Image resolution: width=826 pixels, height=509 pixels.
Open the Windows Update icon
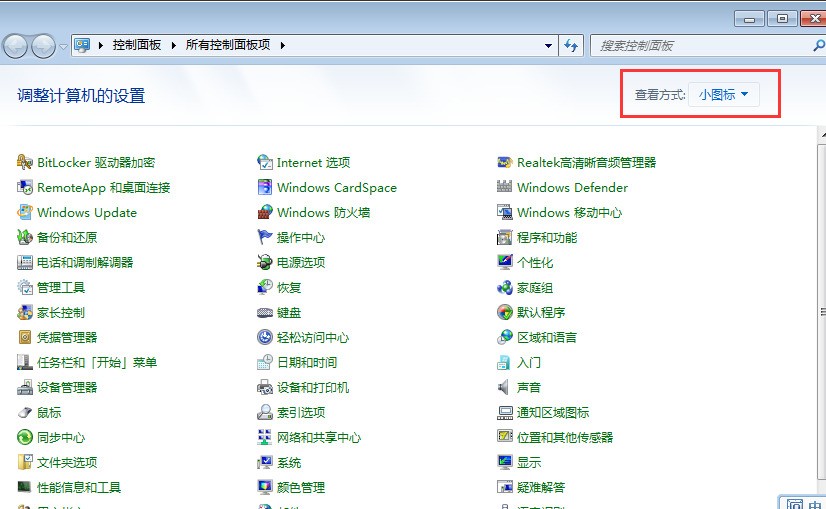click(24, 212)
